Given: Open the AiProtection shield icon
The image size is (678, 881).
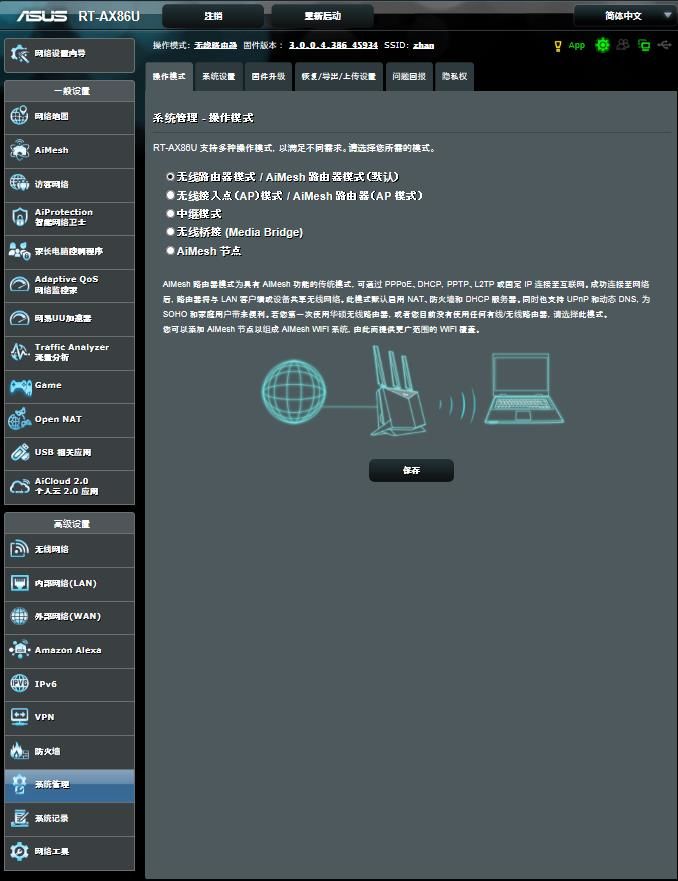Looking at the screenshot, I should 20,217.
